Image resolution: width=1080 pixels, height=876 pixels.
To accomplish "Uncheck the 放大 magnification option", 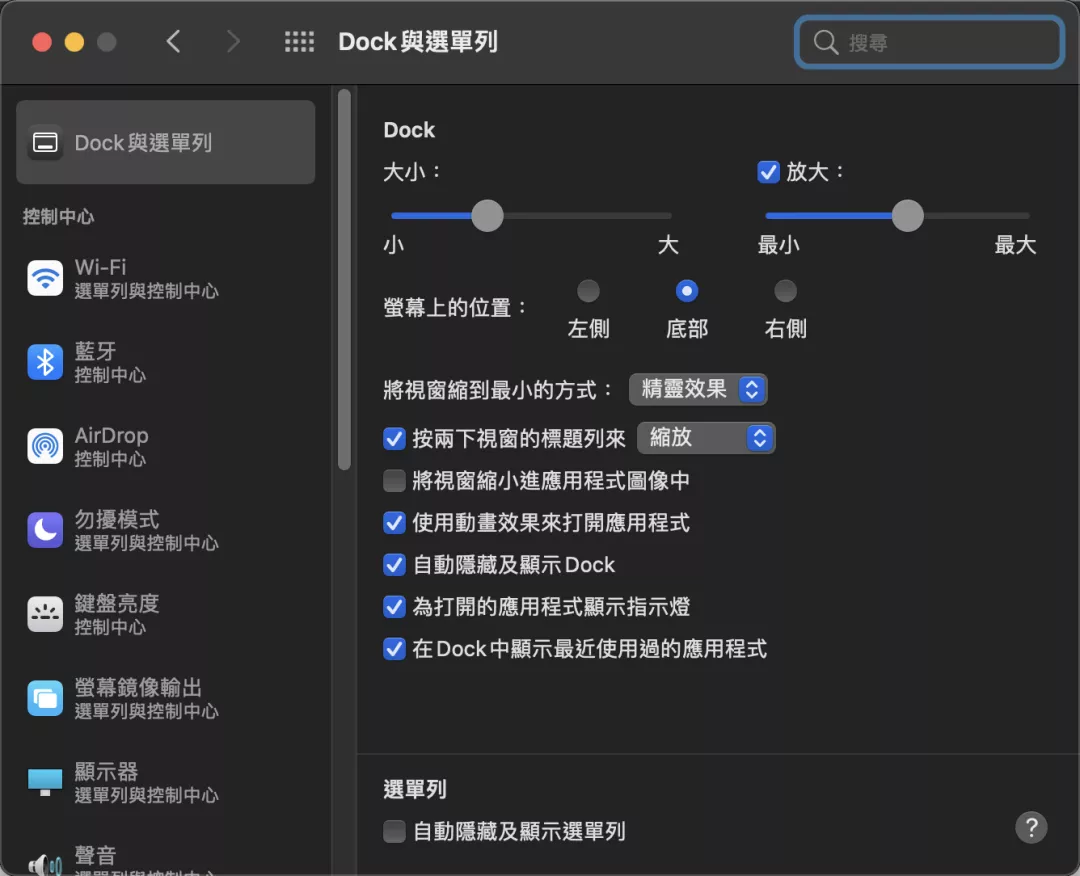I will 768,171.
